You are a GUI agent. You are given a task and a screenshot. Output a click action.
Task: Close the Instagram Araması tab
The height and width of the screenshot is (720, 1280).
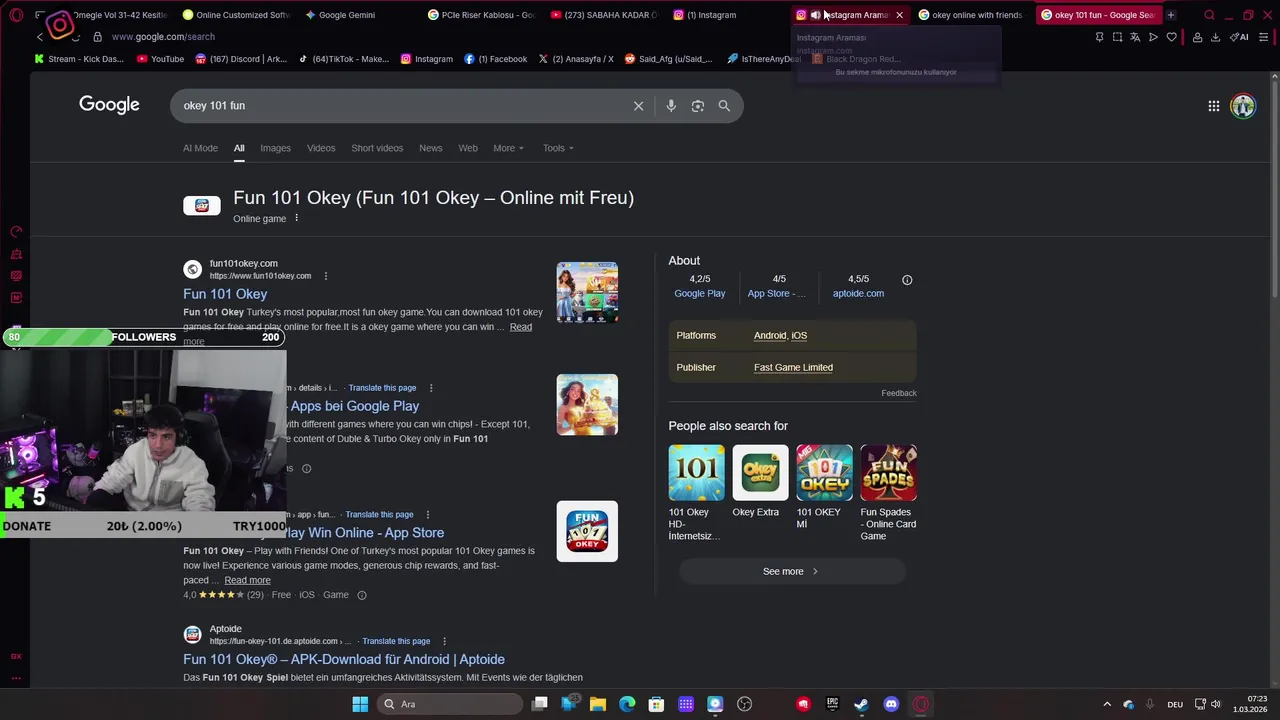point(899,15)
